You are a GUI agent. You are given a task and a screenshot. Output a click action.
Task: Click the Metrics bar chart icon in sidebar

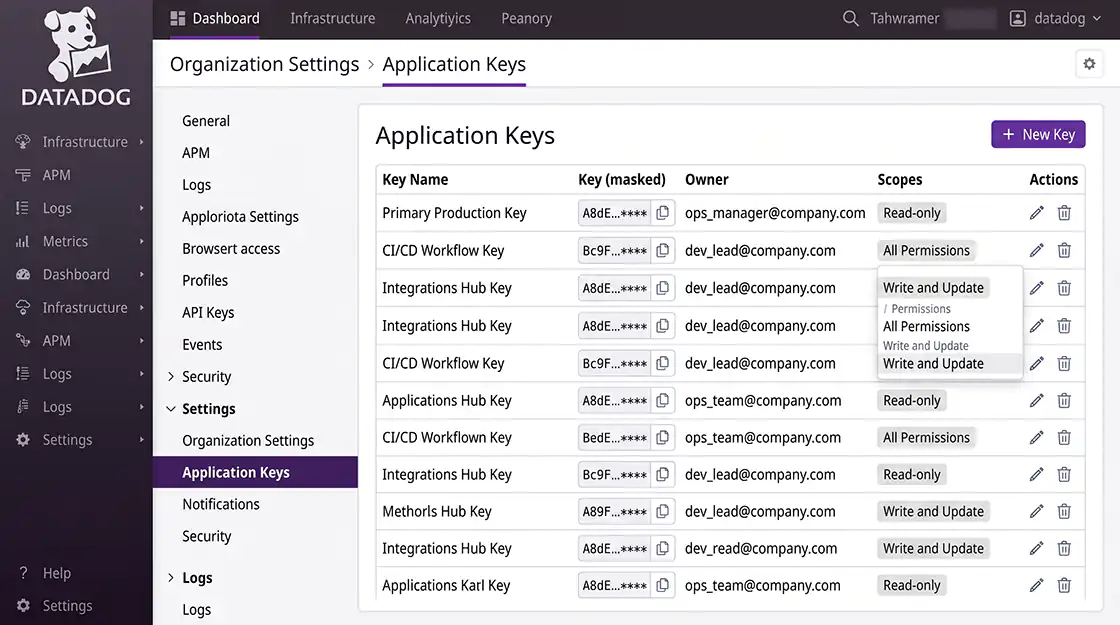(23, 241)
